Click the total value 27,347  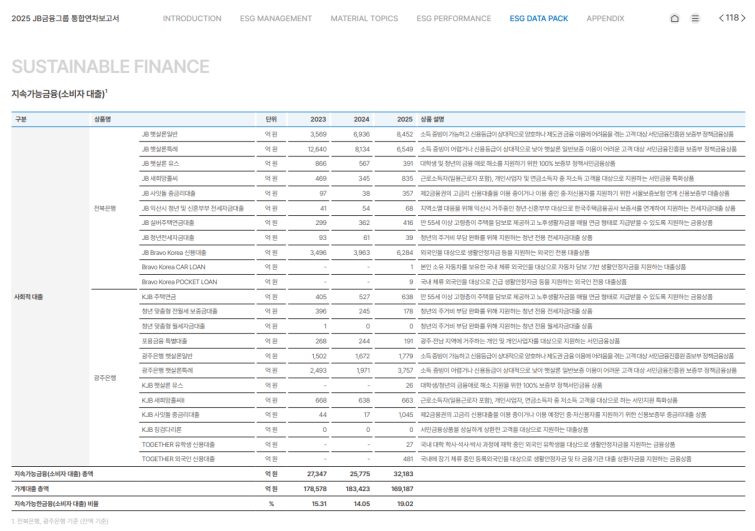(317, 474)
